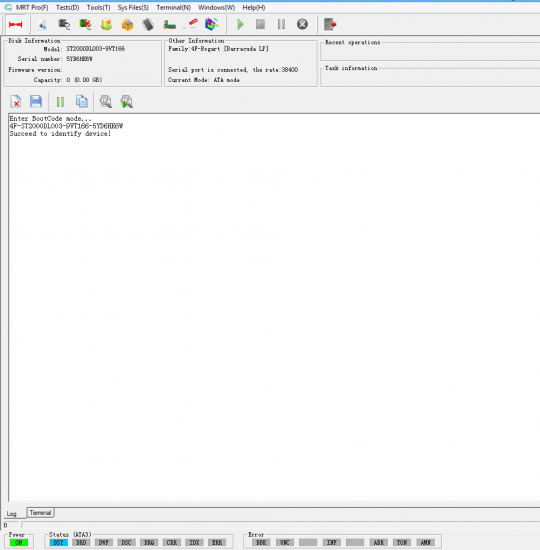Click the INF error indicator
The height and width of the screenshot is (550, 540).
pos(332,542)
